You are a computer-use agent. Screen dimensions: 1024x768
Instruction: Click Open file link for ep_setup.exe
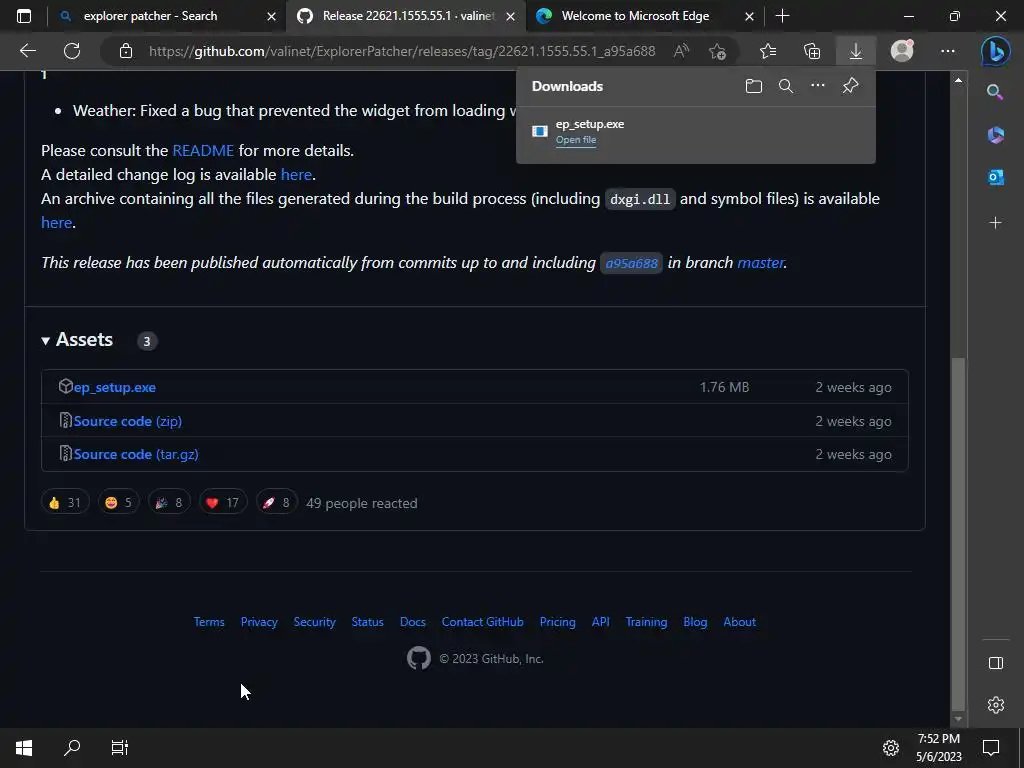575,140
